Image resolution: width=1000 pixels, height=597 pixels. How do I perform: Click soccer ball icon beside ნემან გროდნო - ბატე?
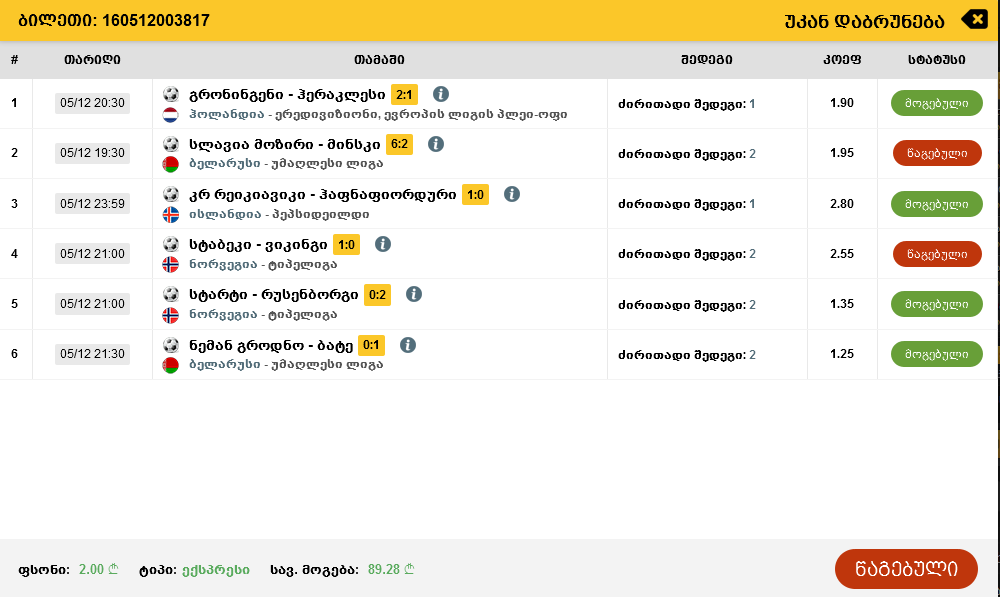click(171, 345)
